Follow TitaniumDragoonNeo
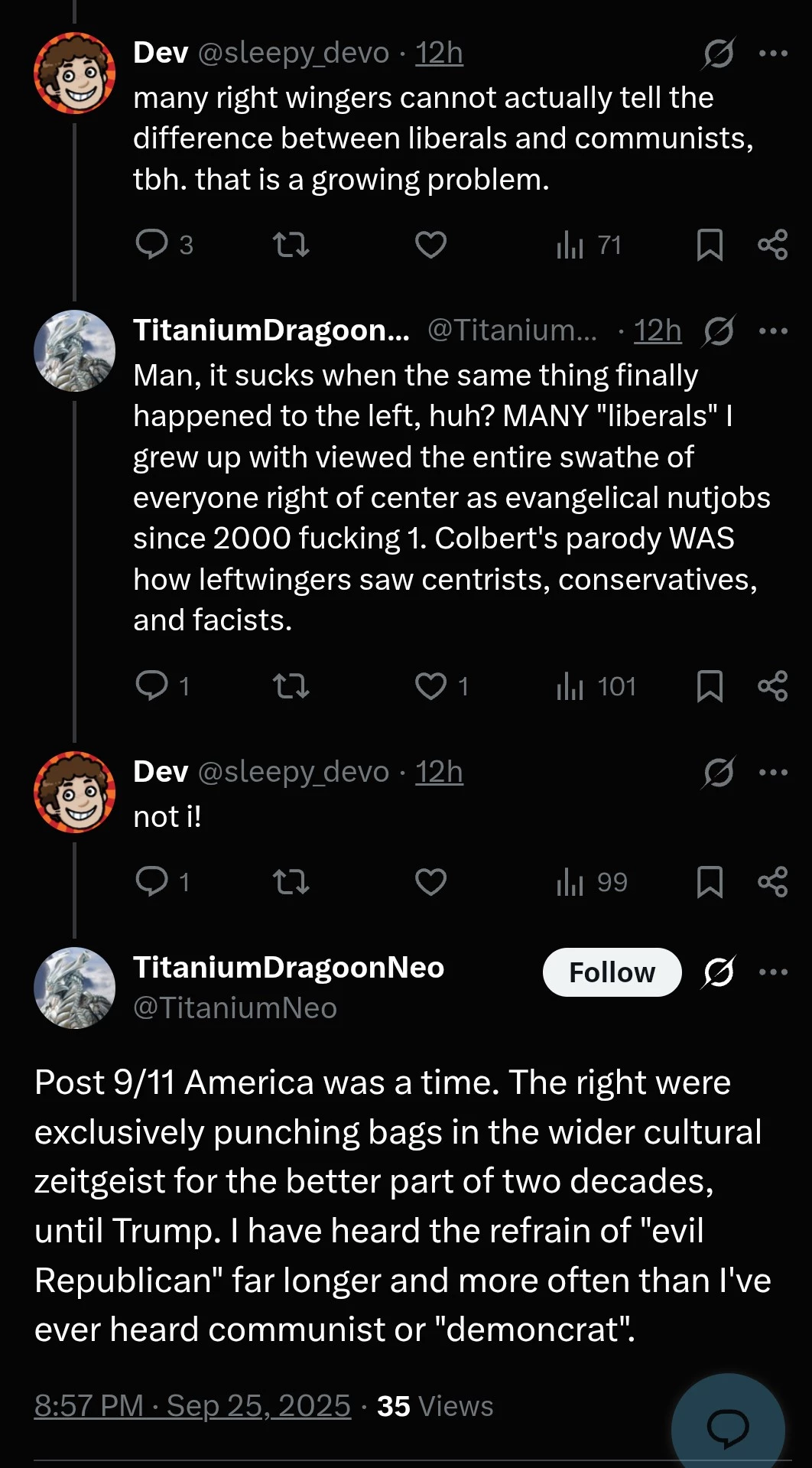This screenshot has width=812, height=1468. click(x=612, y=972)
